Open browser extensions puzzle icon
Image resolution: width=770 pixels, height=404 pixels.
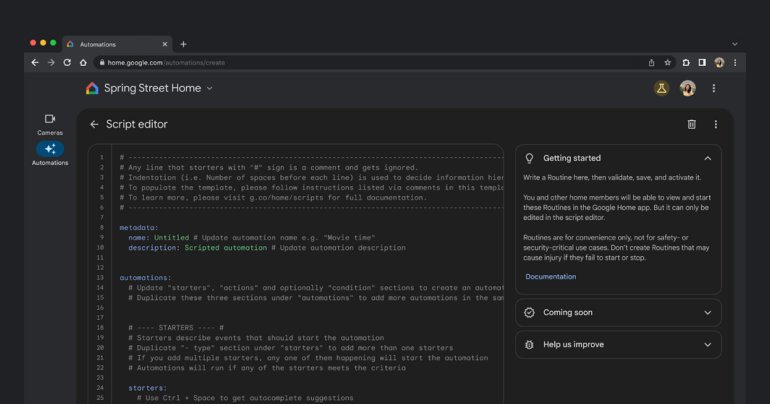686,62
